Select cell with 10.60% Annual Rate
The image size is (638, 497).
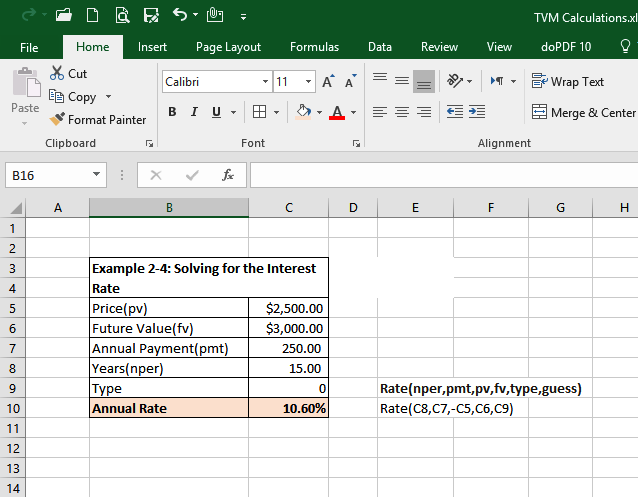coord(288,408)
